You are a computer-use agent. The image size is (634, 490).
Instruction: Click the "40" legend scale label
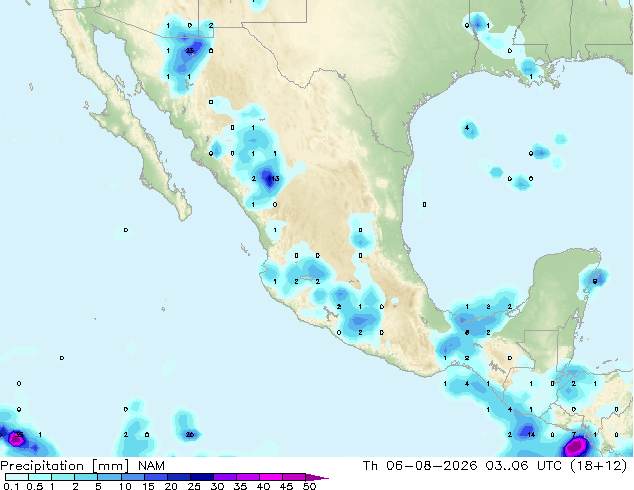click(x=263, y=486)
